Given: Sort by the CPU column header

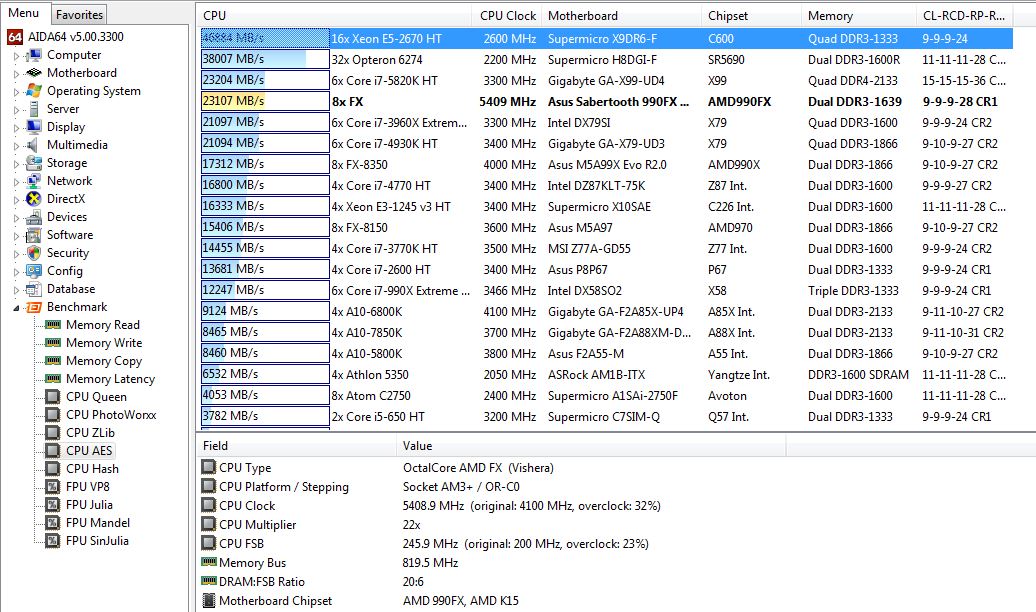Looking at the screenshot, I should (334, 15).
